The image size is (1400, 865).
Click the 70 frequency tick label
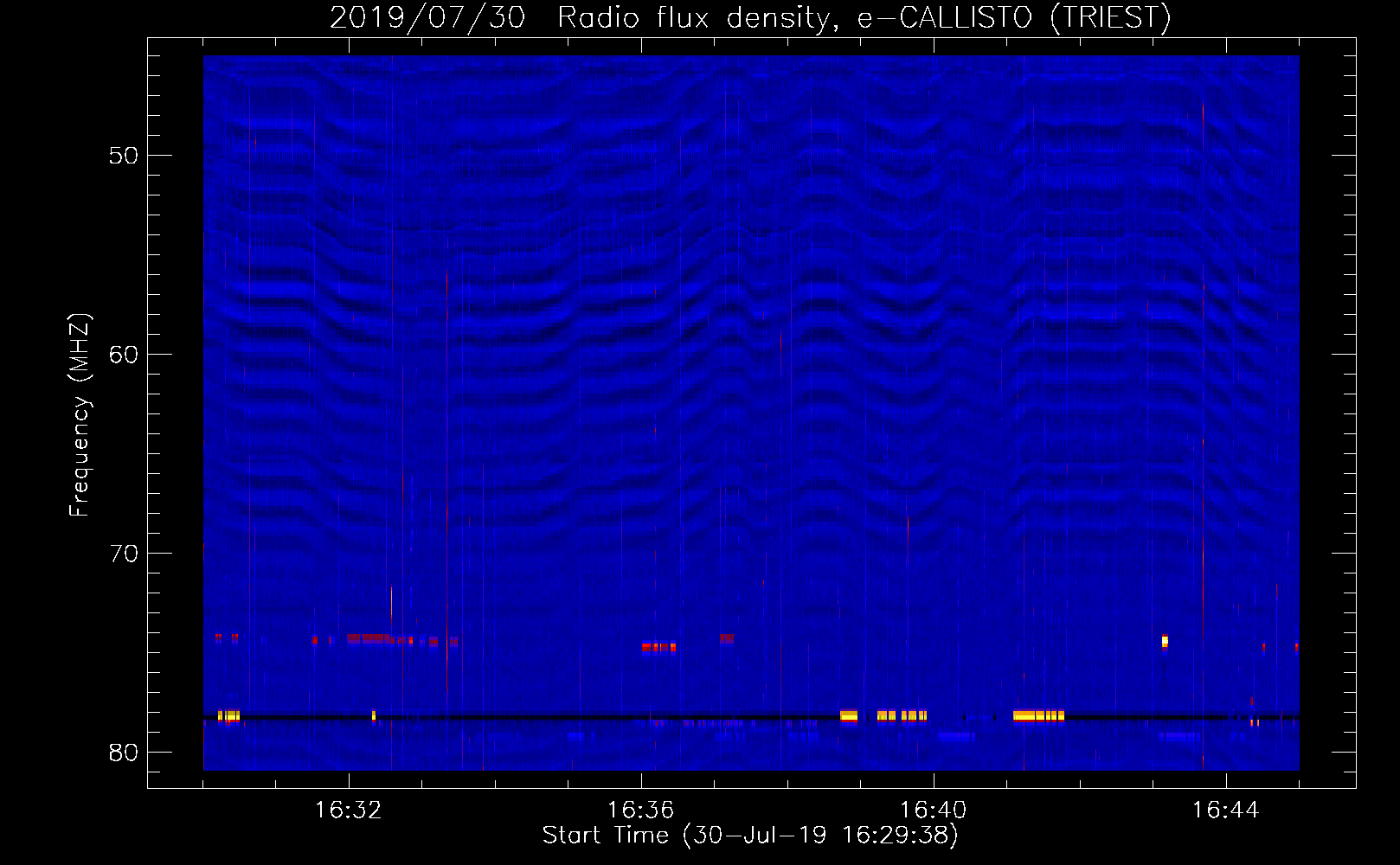(124, 554)
